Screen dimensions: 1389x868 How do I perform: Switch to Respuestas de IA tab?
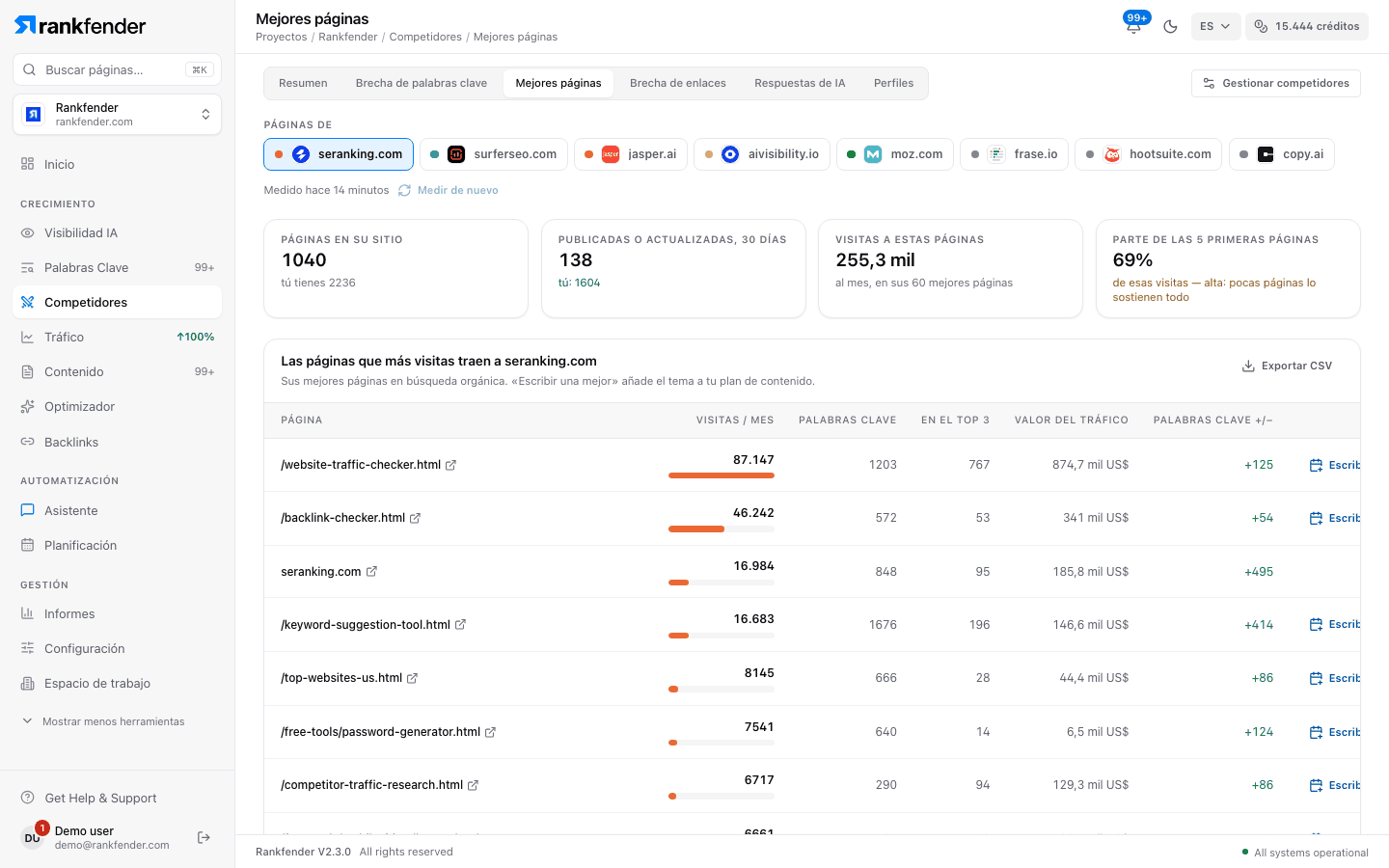800,83
